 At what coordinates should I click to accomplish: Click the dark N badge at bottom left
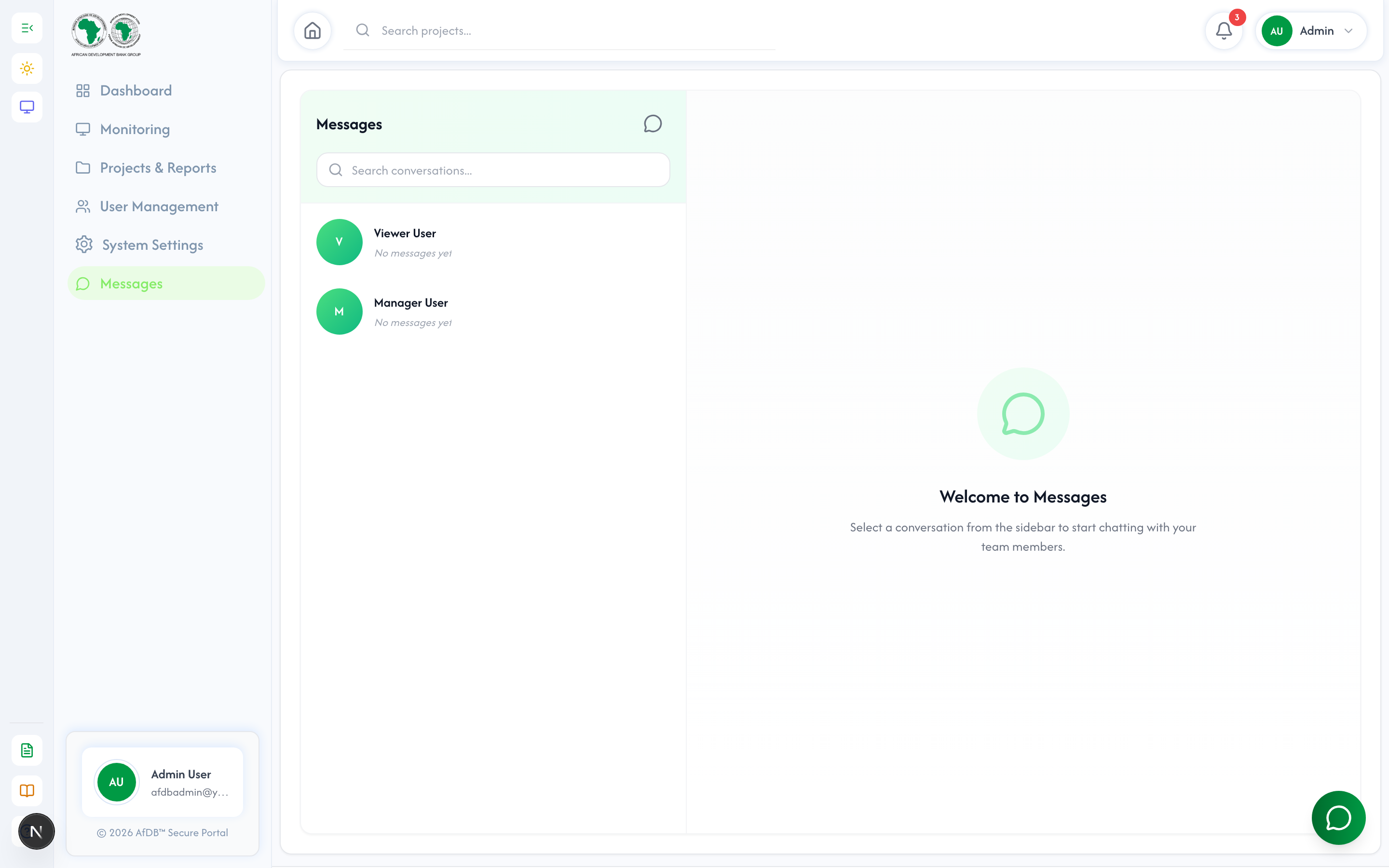pyautogui.click(x=36, y=831)
